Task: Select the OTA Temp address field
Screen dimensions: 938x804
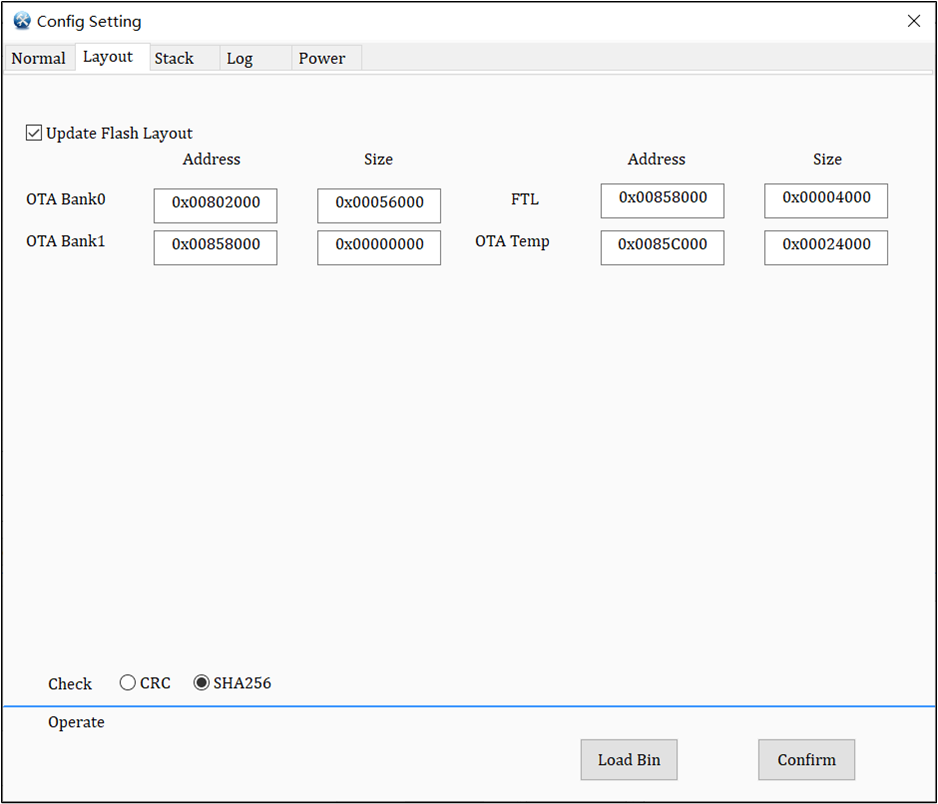Action: coord(662,247)
